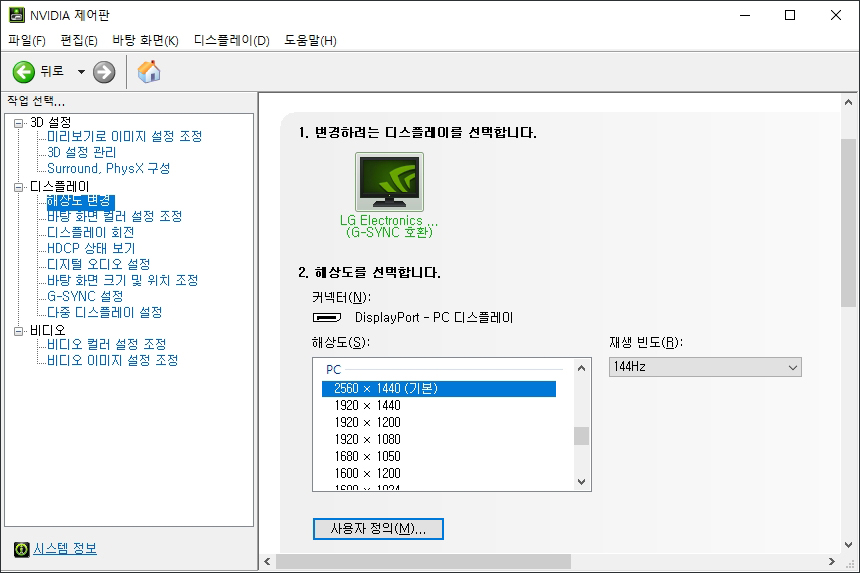Viewport: 860px width, 573px height.
Task: Collapse the 3D 설정 tree node
Action: [x=19, y=123]
